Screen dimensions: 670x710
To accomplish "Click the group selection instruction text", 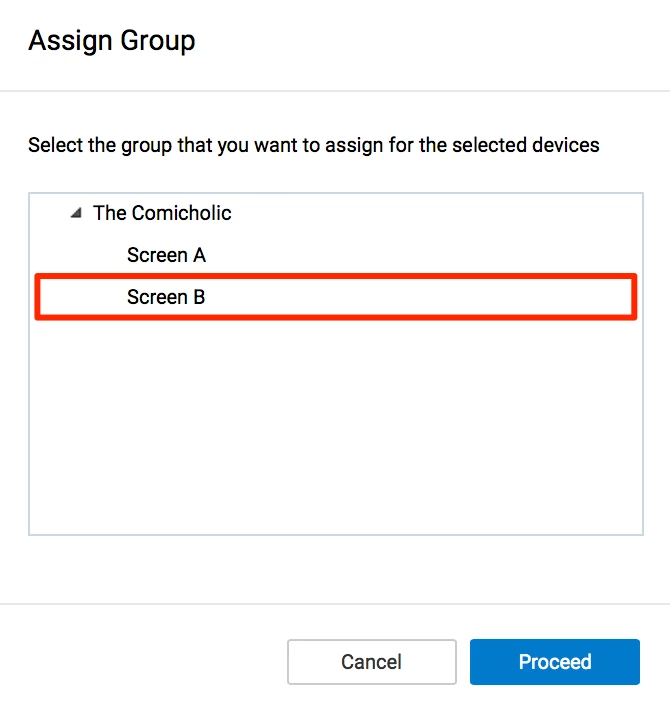I will click(x=314, y=145).
